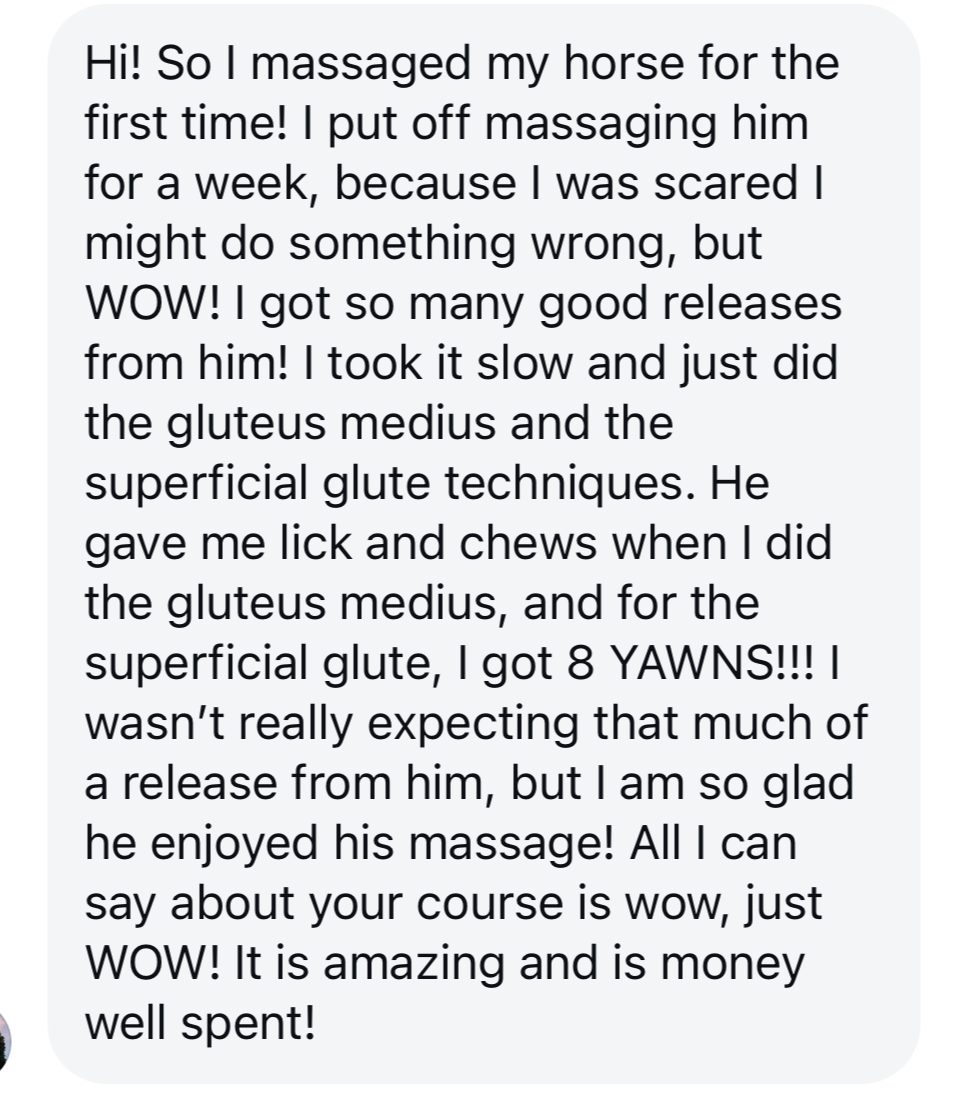Click the words "so glad" in message
Image resolution: width=953 pixels, height=1096 pixels.
pyautogui.click(x=776, y=785)
